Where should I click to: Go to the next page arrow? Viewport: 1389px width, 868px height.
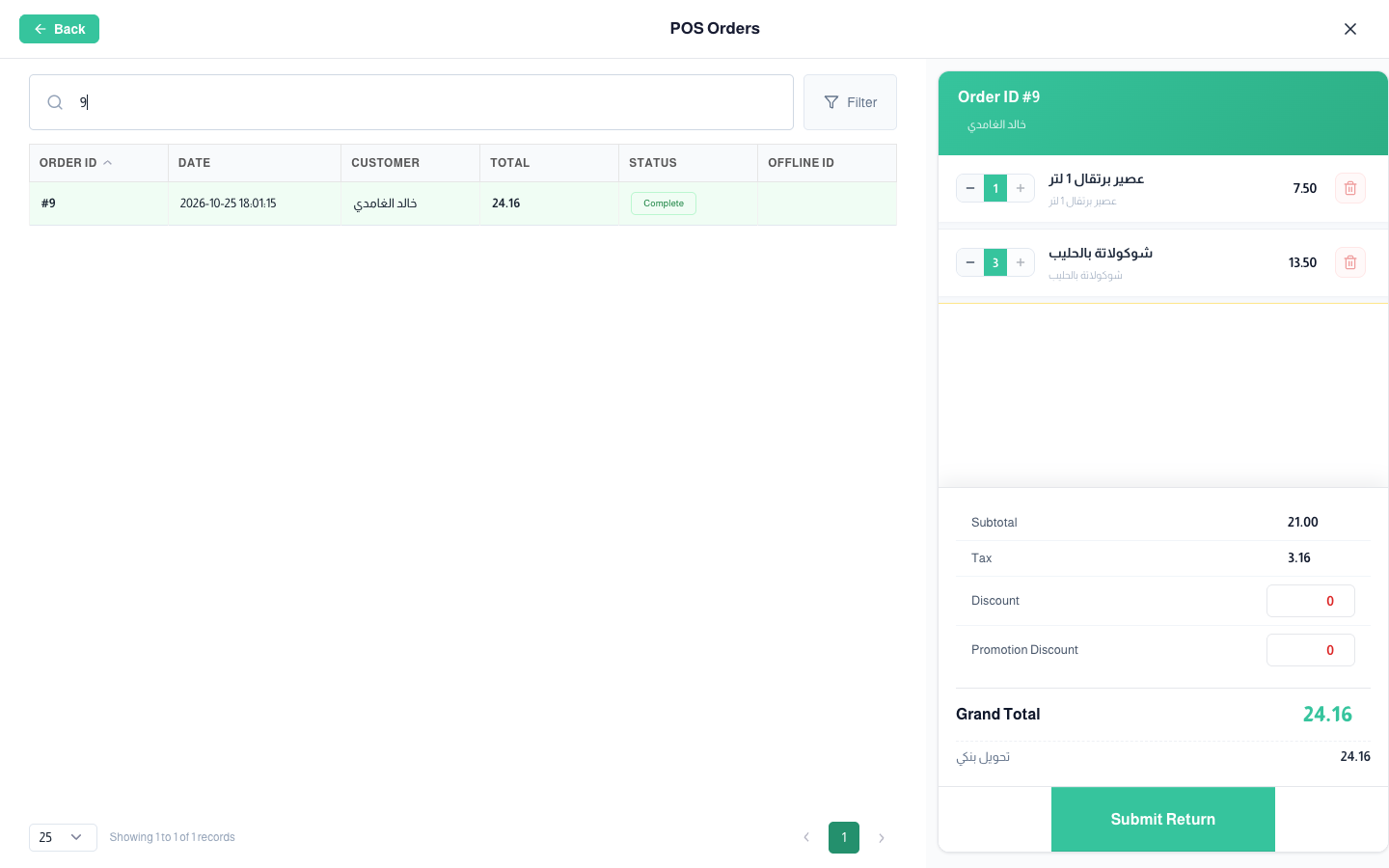point(882,837)
